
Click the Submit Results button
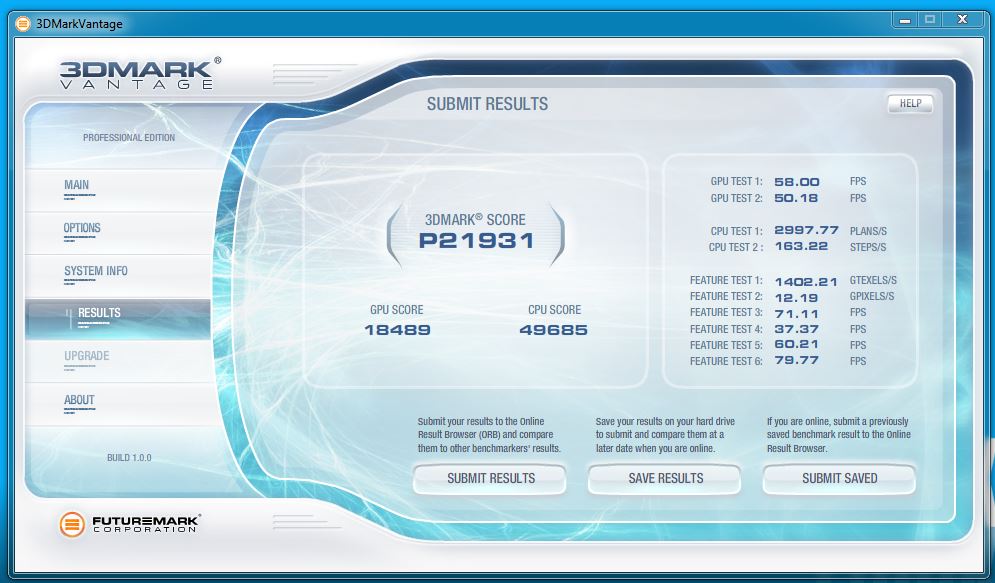[489, 479]
